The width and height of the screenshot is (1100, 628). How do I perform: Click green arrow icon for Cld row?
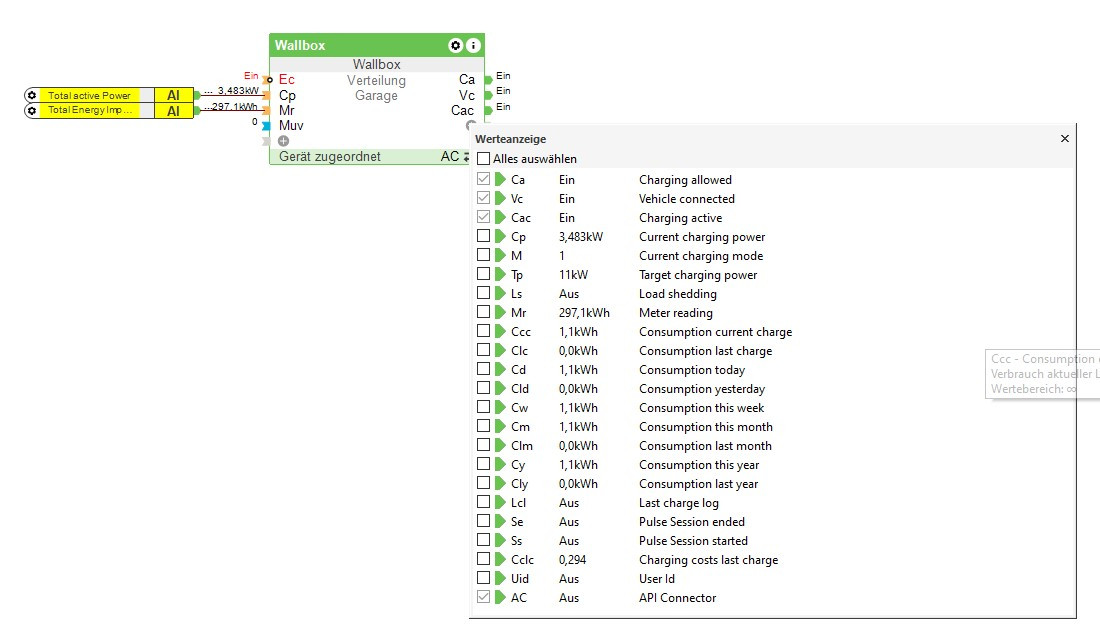click(x=500, y=388)
